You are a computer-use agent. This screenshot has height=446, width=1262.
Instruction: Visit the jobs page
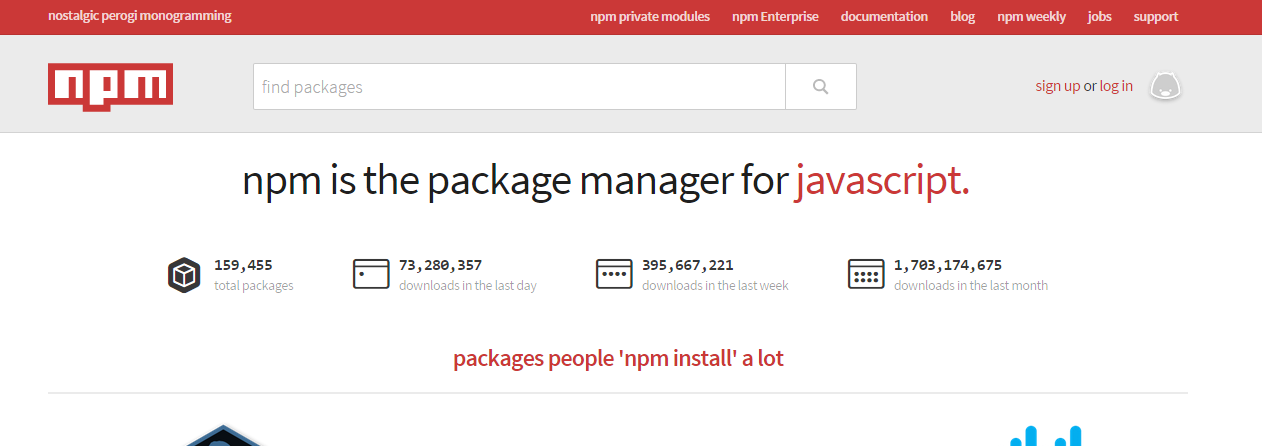click(1100, 17)
